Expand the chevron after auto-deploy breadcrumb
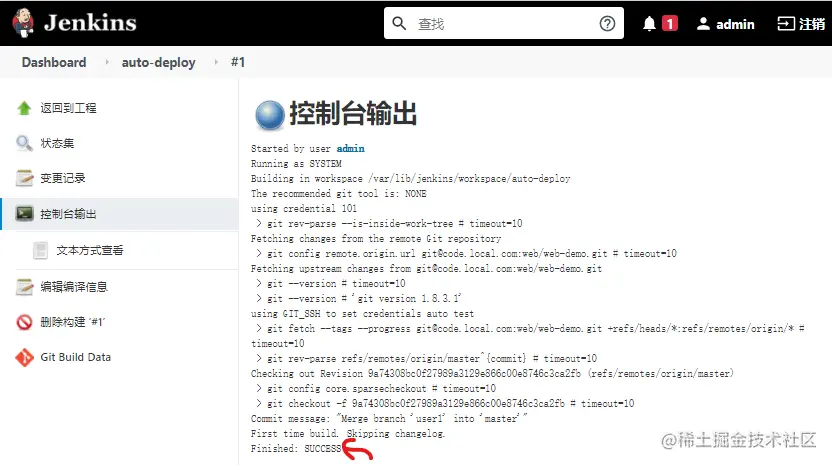The height and width of the screenshot is (465, 832). click(x=215, y=62)
